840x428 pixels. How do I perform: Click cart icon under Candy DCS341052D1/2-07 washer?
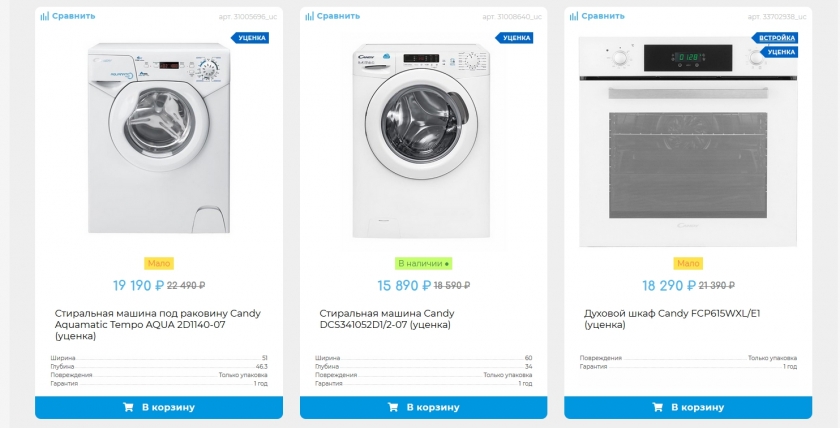pos(393,407)
